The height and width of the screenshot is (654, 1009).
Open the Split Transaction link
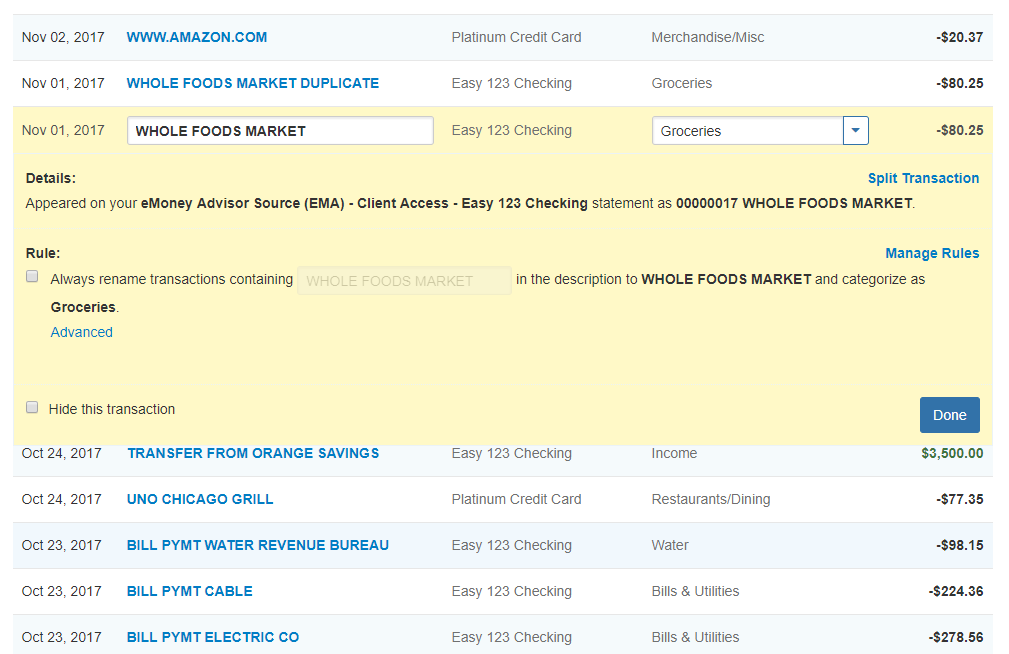pos(923,178)
